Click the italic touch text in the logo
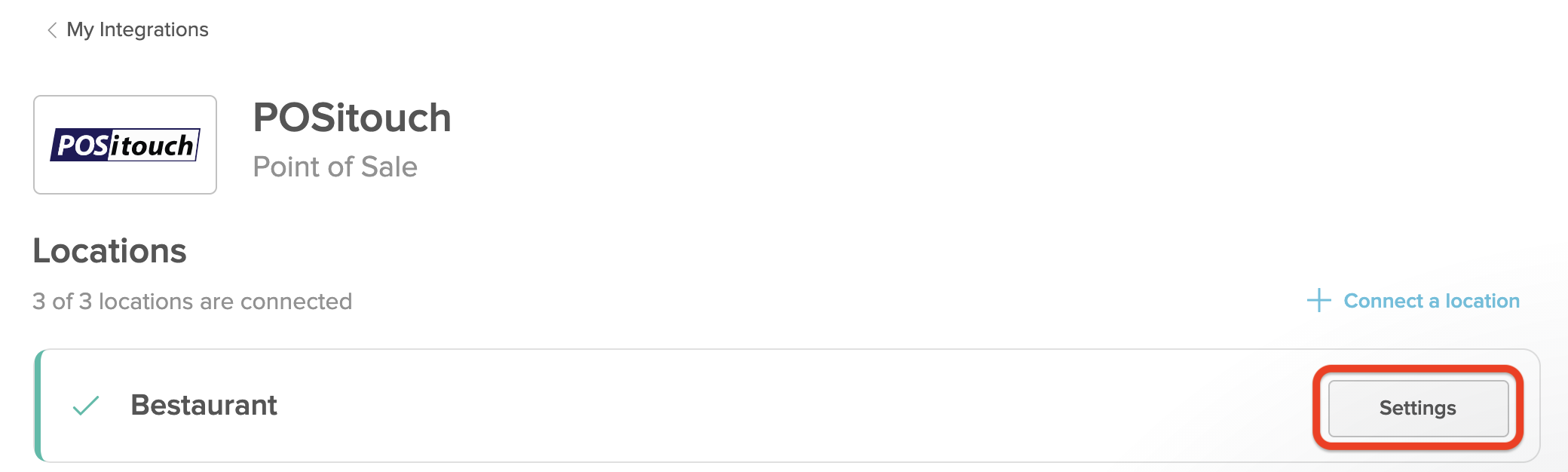The height and width of the screenshot is (472, 1568). [156, 146]
